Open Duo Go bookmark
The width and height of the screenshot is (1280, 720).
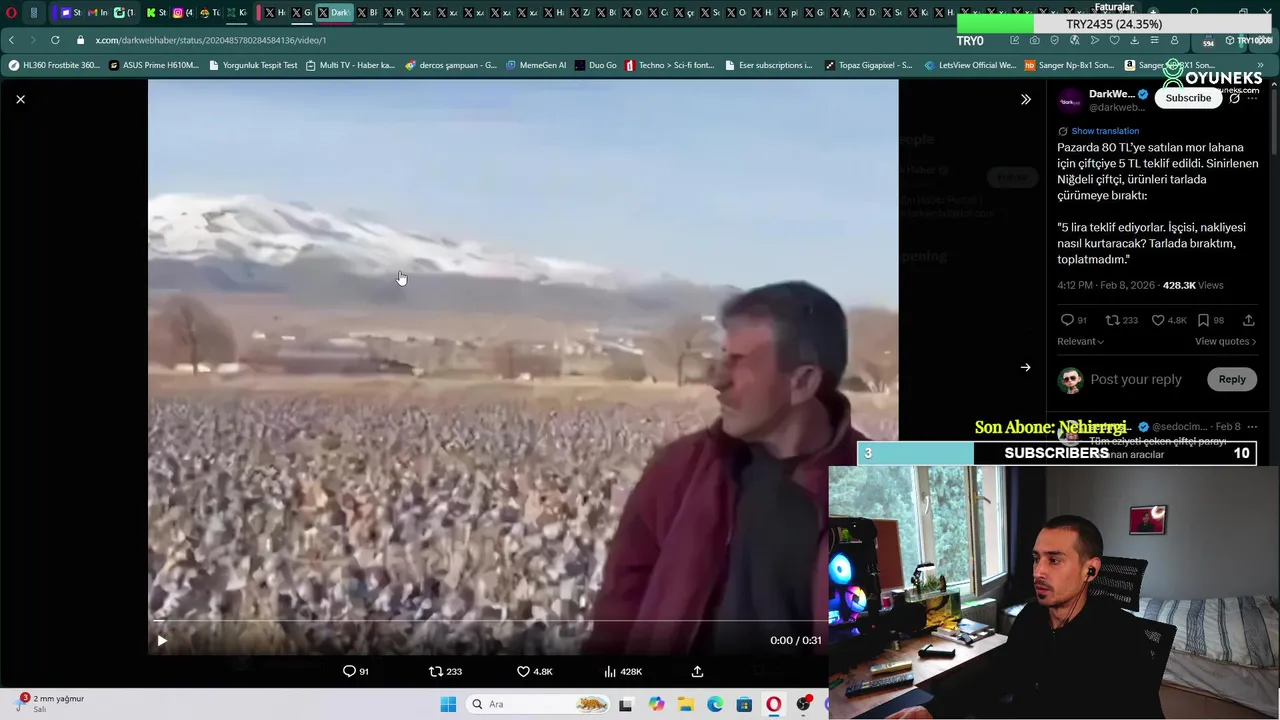(x=596, y=65)
